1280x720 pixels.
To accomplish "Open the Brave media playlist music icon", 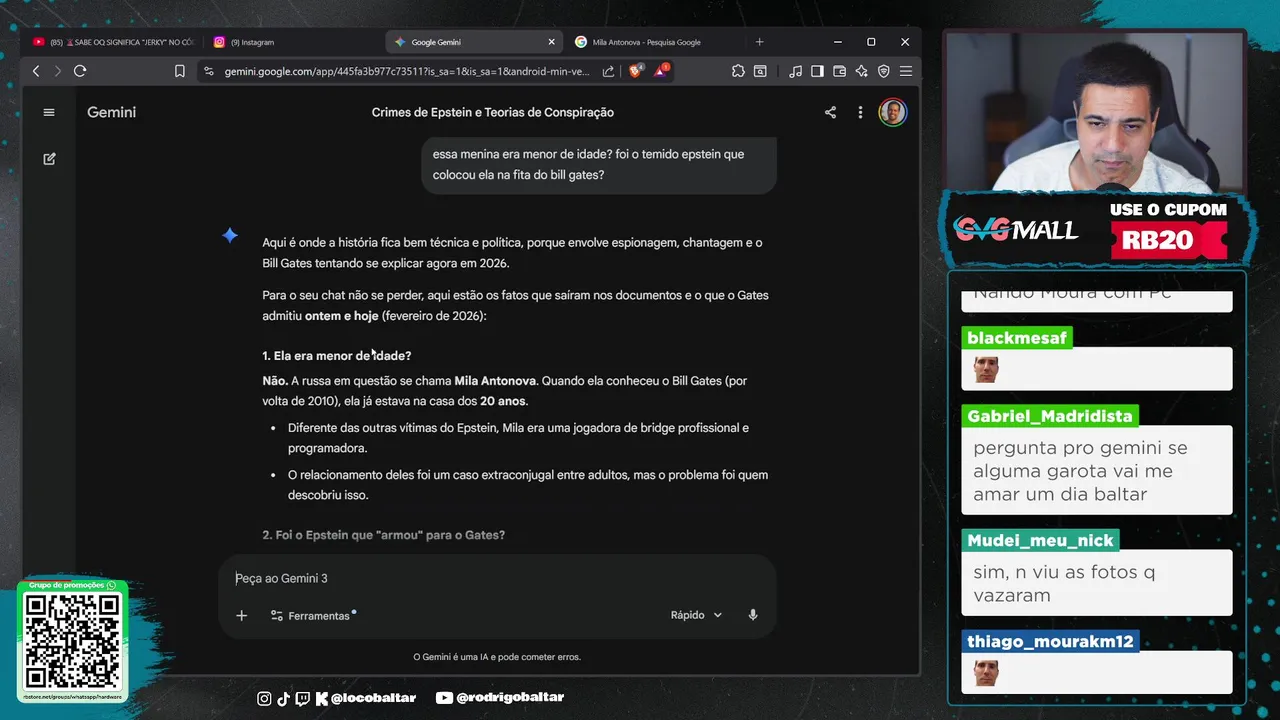I will coord(795,71).
